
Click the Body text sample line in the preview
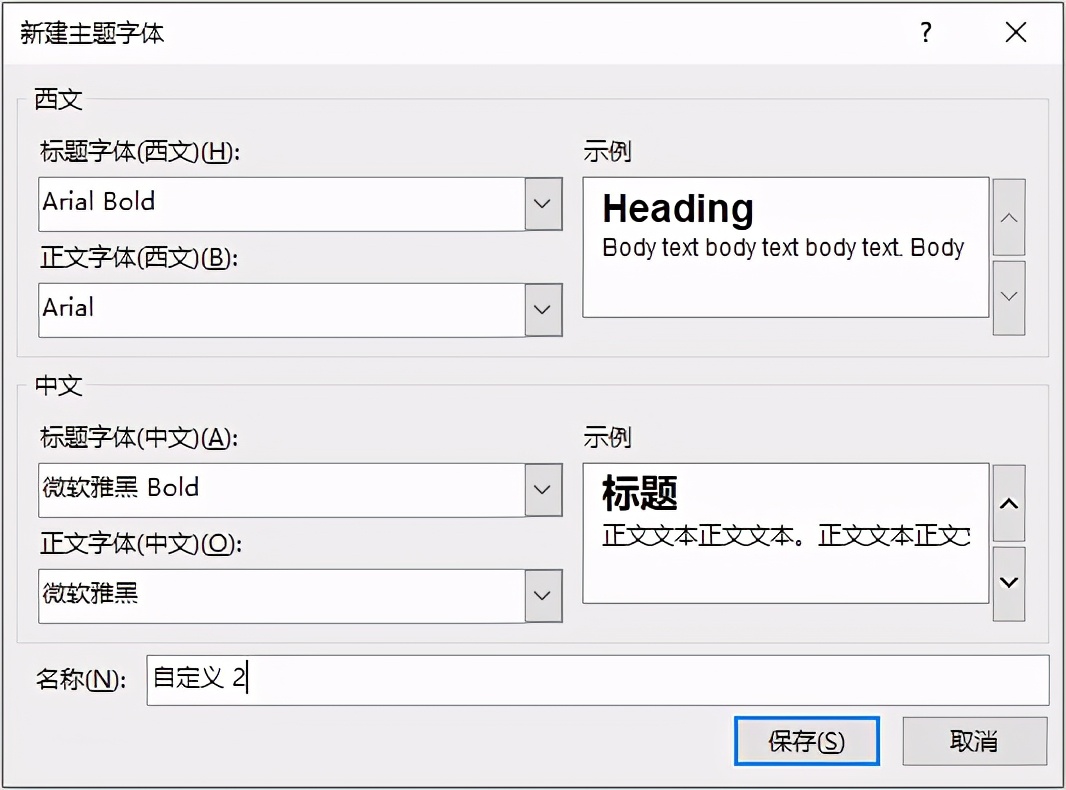pyautogui.click(x=783, y=248)
